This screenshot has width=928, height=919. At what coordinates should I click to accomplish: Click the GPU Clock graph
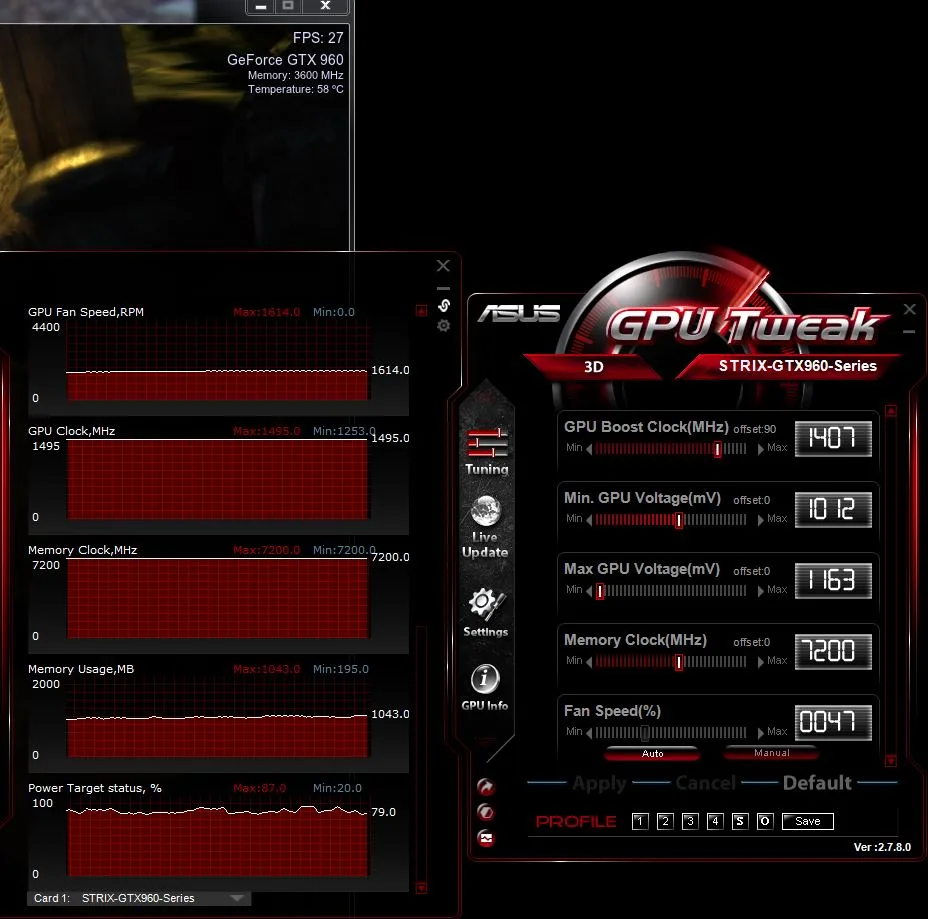pos(217,481)
